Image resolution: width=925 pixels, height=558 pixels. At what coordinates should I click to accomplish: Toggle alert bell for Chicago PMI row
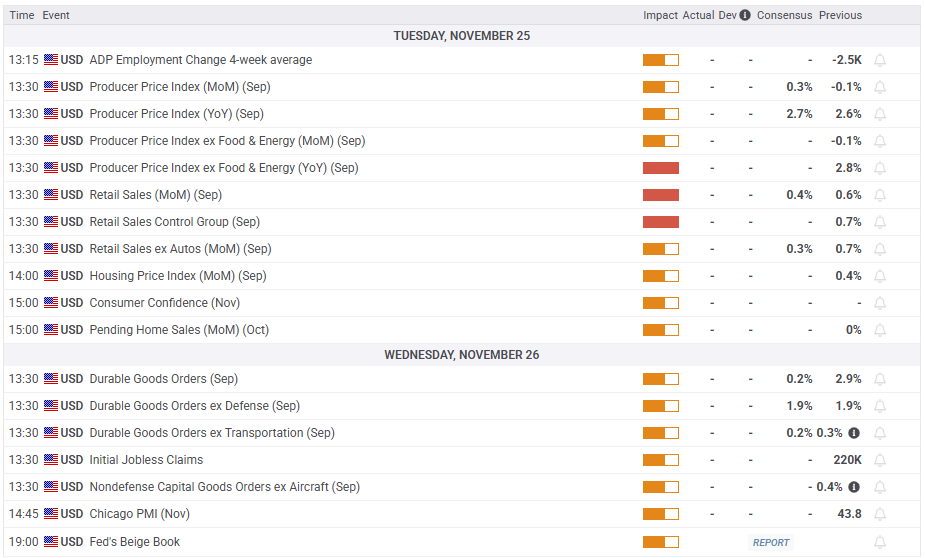[880, 514]
